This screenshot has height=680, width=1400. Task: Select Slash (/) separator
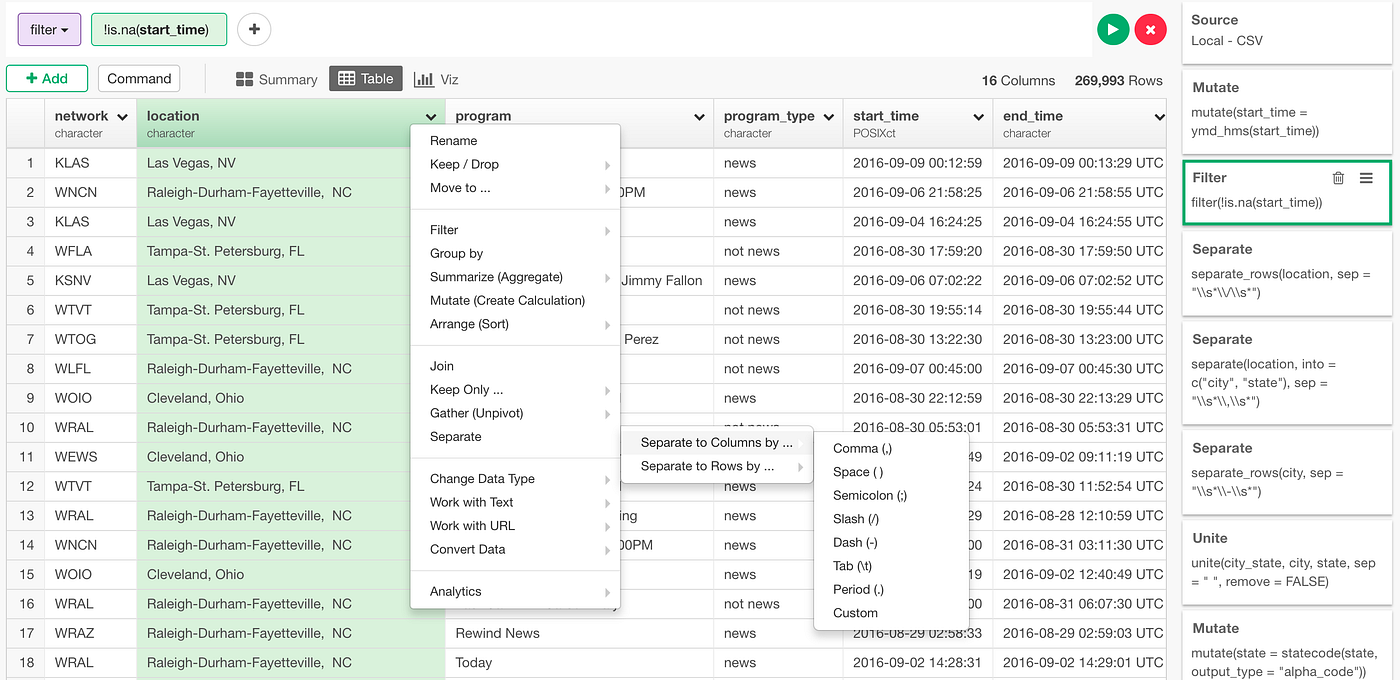892,519
